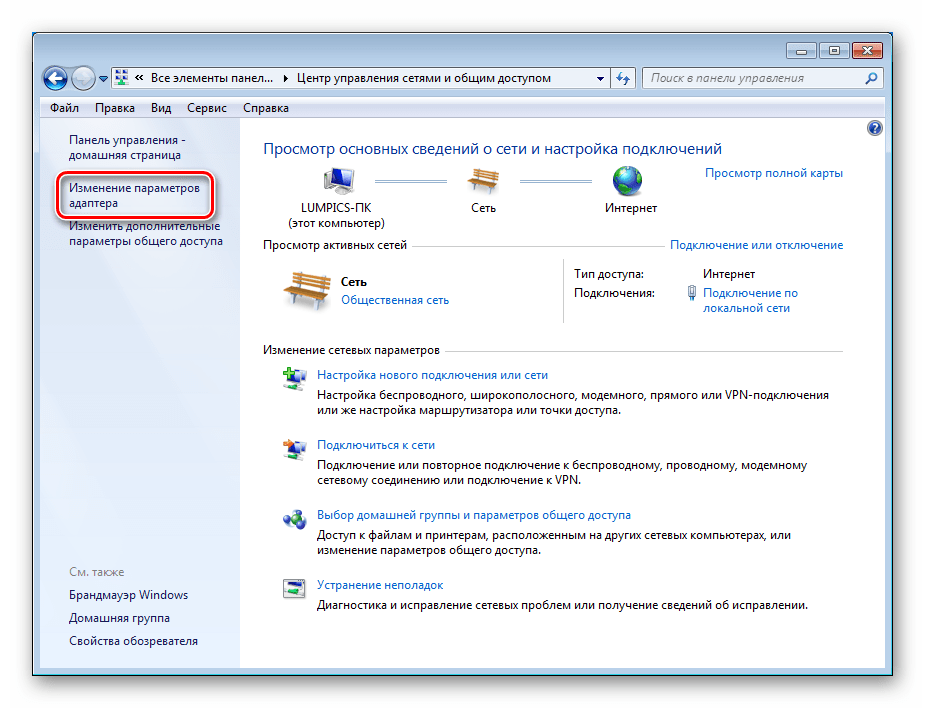Click the new connection setup icon

click(x=294, y=379)
